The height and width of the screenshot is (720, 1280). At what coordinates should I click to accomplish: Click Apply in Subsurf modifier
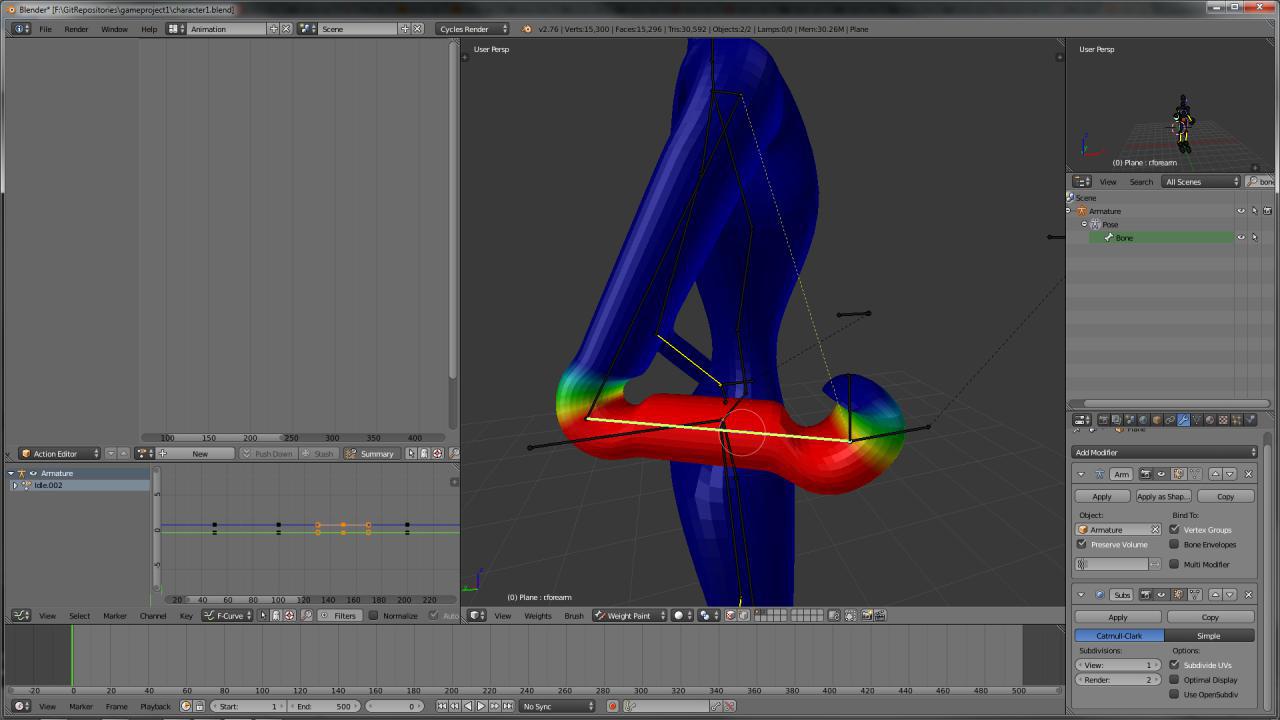(x=1118, y=617)
